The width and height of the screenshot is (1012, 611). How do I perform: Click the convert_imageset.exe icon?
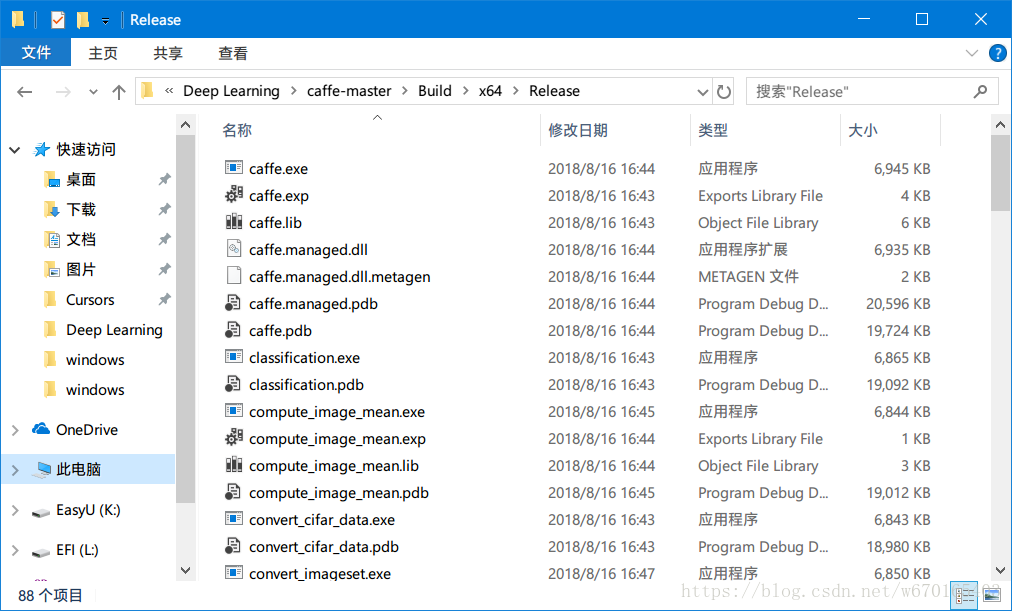234,573
